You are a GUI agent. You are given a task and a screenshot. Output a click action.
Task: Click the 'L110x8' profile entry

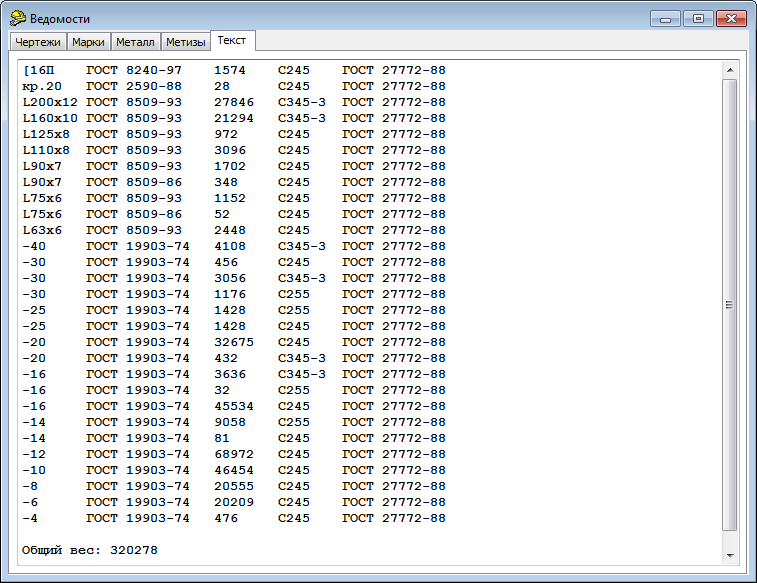[x=46, y=150]
